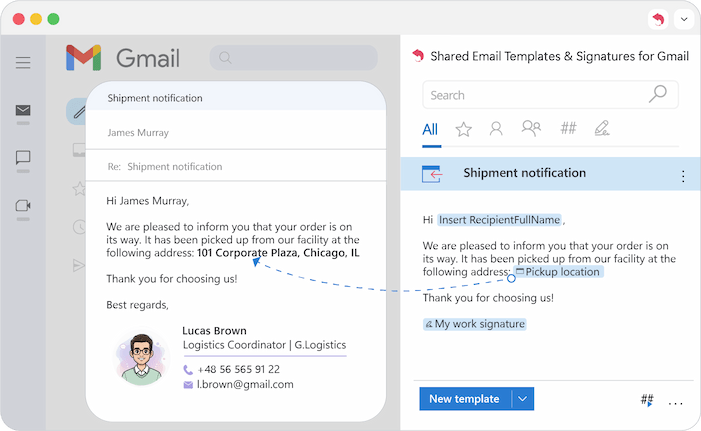The width and height of the screenshot is (701, 431).
Task: Switch to the signatures pen tab
Action: tap(602, 128)
